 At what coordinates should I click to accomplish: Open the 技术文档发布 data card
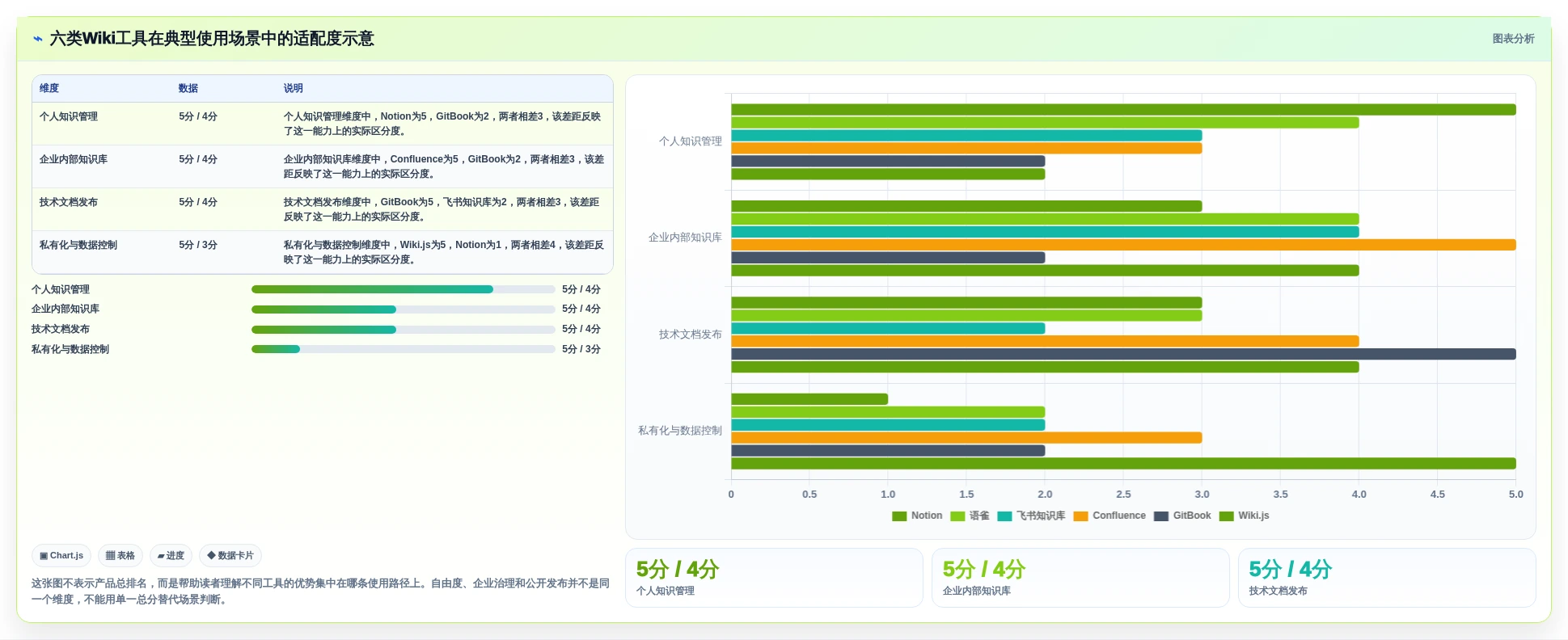click(1387, 578)
